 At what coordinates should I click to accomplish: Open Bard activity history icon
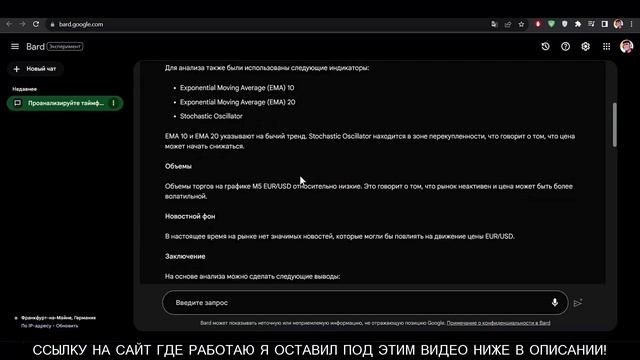[x=545, y=47]
